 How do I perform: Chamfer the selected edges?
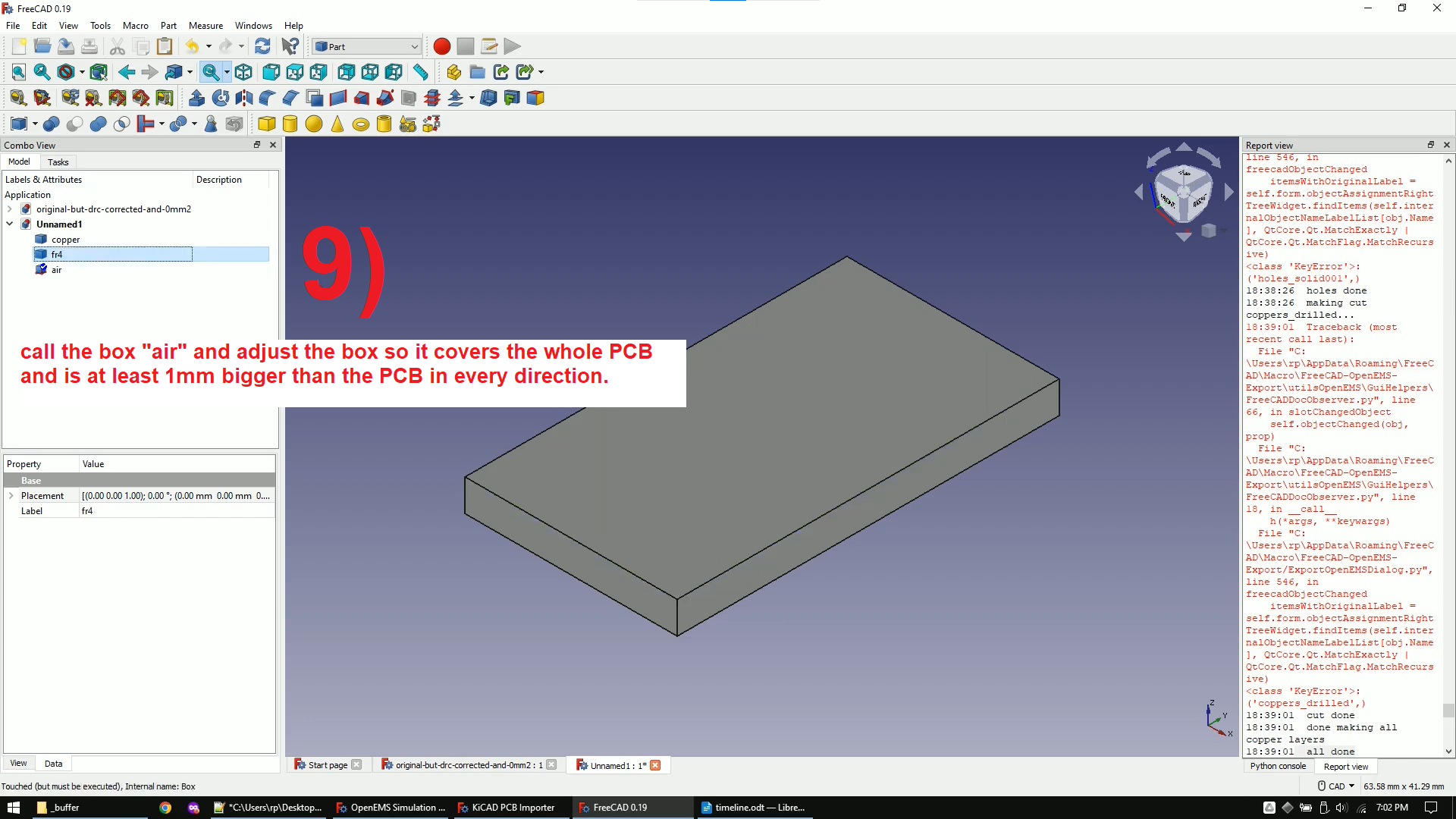click(x=291, y=98)
